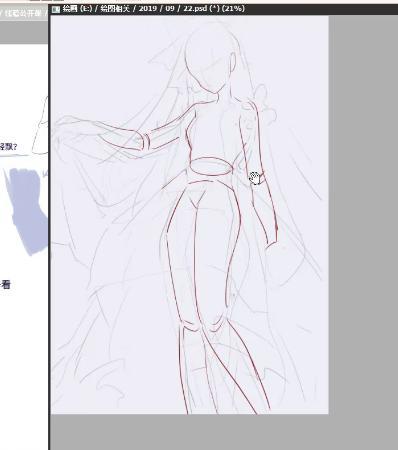Click the document icon beside the 22.psd title
Image resolution: width=398 pixels, height=450 pixels.
coord(56,9)
